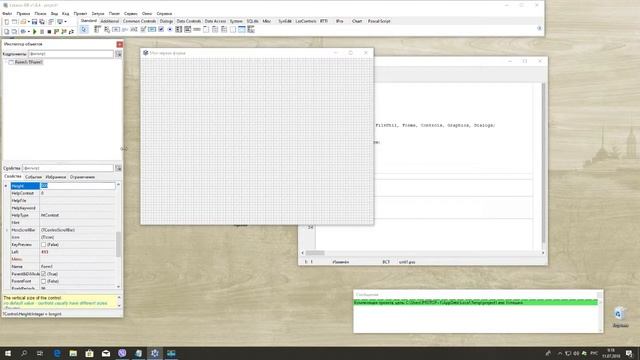Click the New unit toolbar icon
The image size is (640, 360).
(7, 22)
